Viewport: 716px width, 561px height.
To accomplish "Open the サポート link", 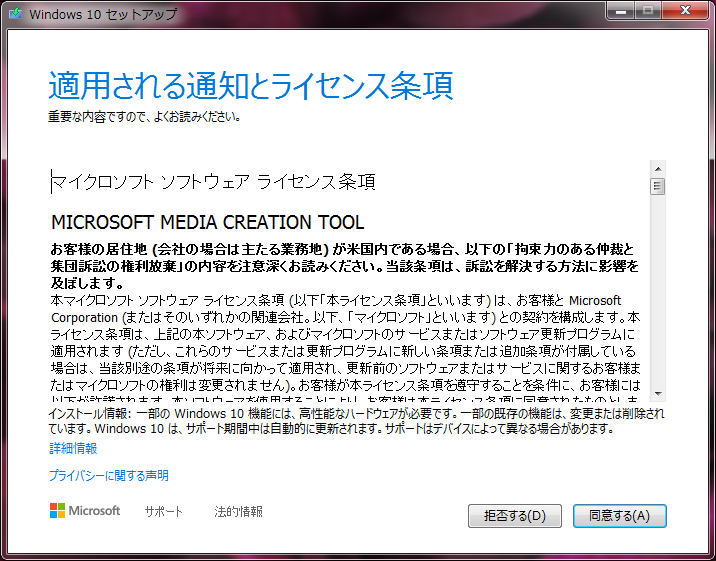I will (163, 512).
